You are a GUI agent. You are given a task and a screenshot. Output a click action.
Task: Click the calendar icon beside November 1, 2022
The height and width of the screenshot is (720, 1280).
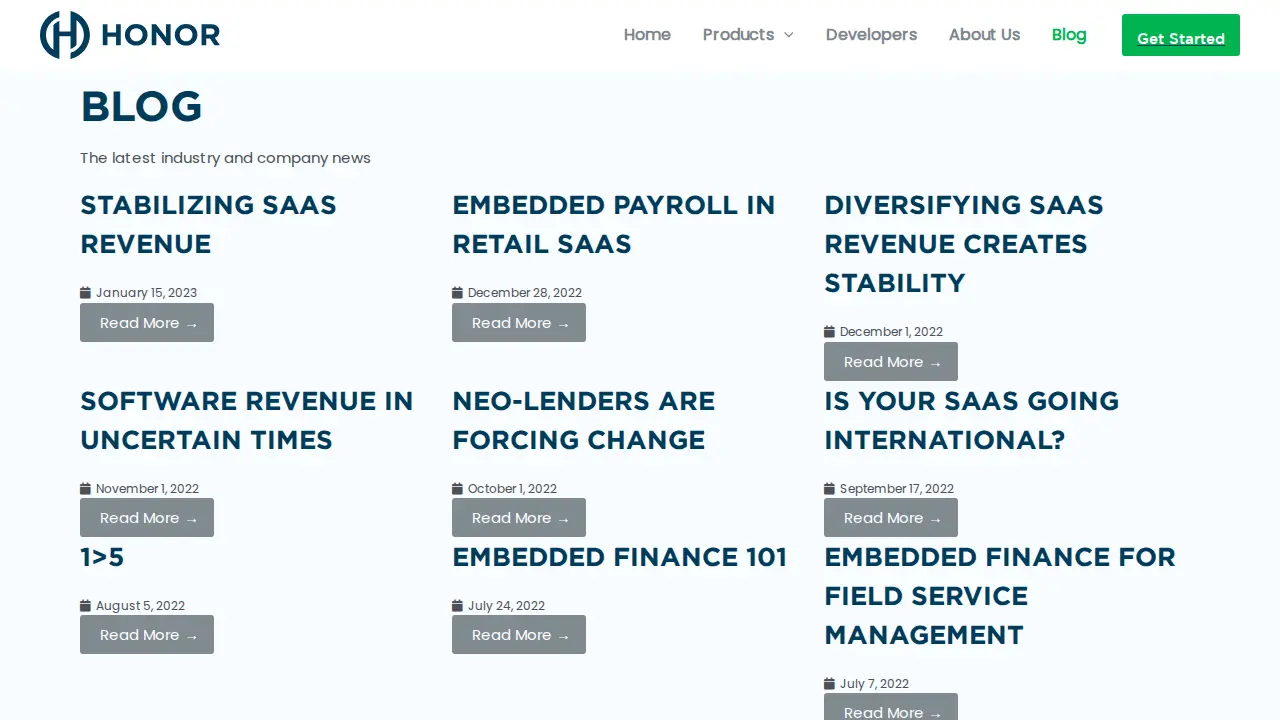click(85, 489)
